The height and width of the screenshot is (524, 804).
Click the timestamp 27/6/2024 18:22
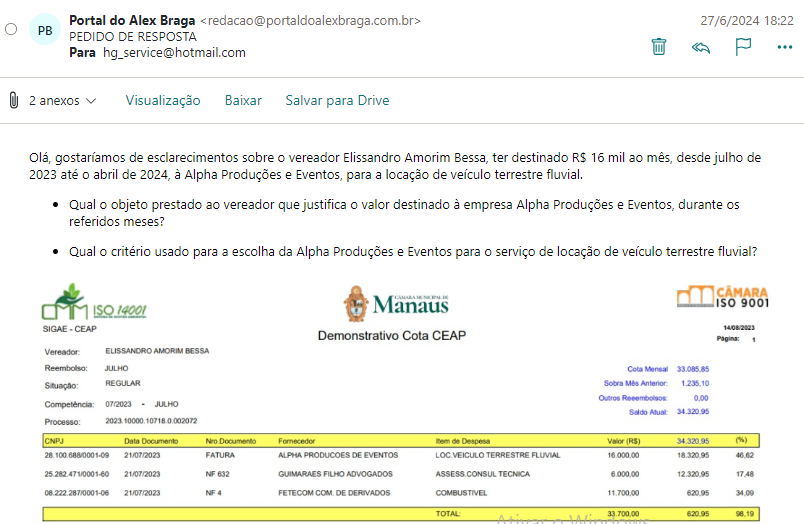(747, 21)
